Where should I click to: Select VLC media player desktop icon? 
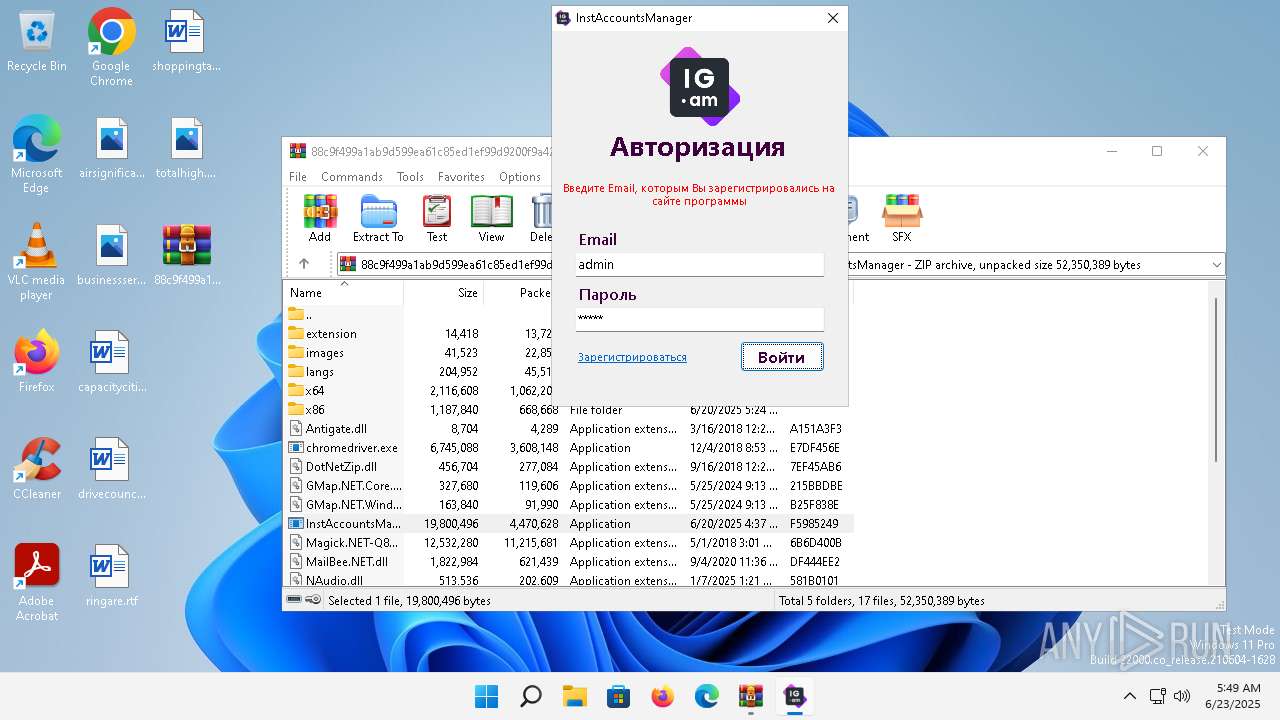(x=37, y=261)
